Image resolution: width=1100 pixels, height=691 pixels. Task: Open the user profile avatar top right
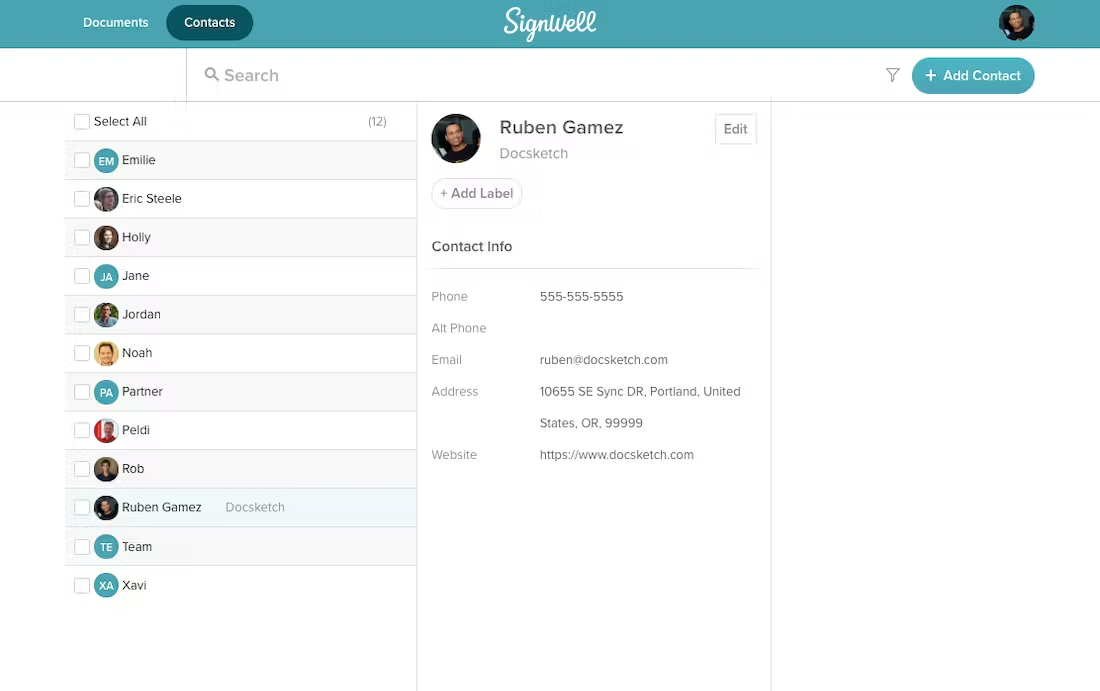pyautogui.click(x=1016, y=22)
